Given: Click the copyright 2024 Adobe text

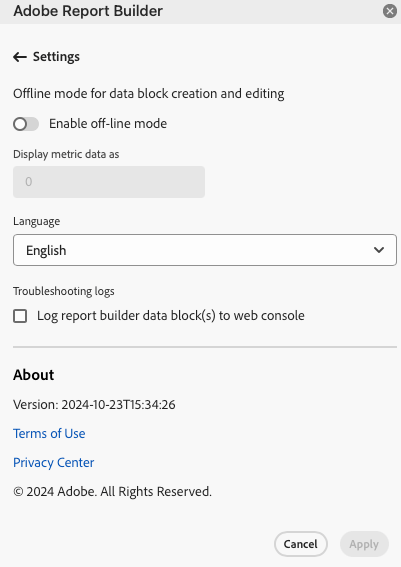Looking at the screenshot, I should tap(112, 491).
